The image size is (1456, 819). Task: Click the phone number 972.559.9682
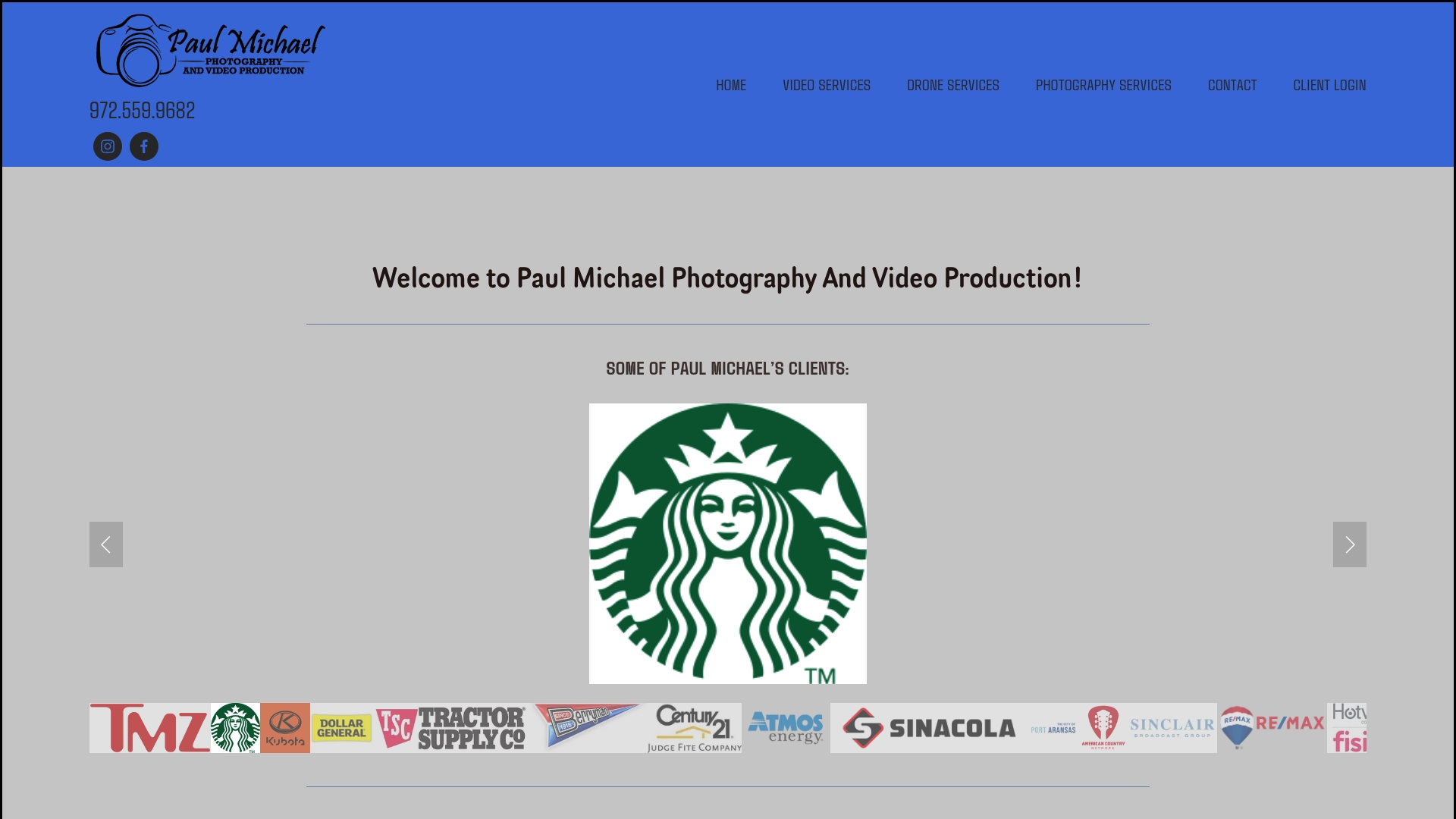coord(143,111)
